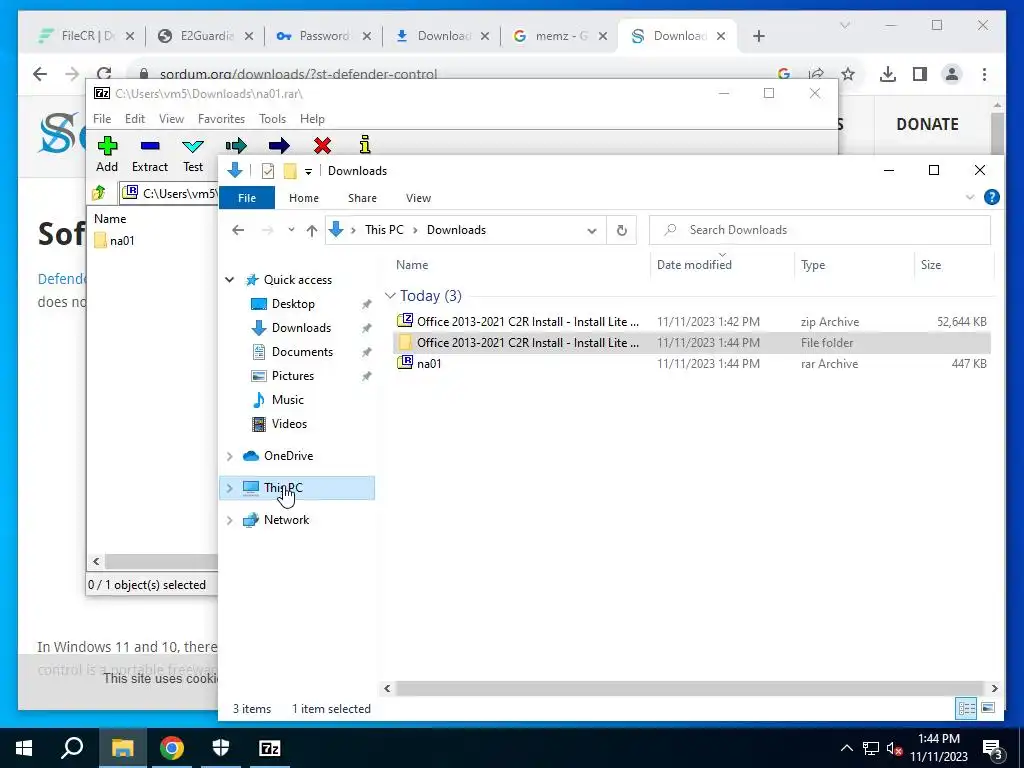Click the up-folder icon in 7-Zip address row
Screen dimensions: 1024x768
[x=99, y=193]
